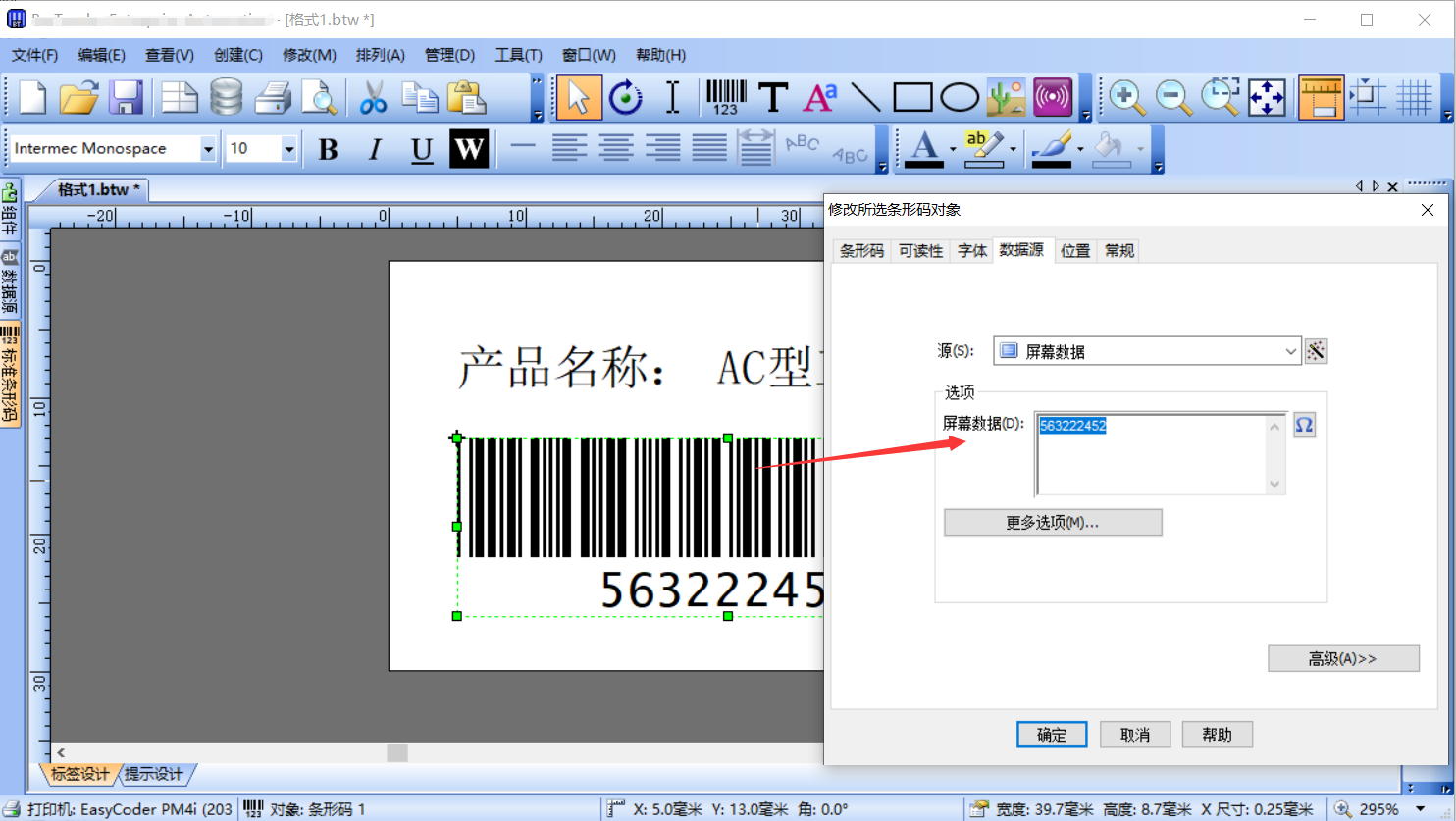Pick the ellipse shape tool
Viewport: 1456px width, 821px height.
(959, 97)
